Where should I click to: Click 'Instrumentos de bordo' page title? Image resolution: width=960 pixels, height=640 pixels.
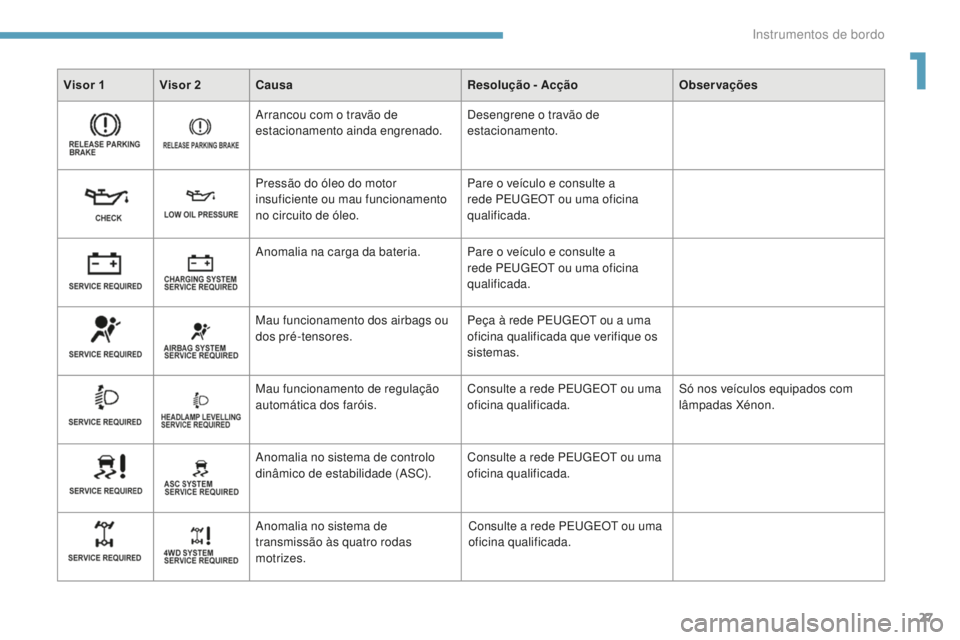(818, 34)
